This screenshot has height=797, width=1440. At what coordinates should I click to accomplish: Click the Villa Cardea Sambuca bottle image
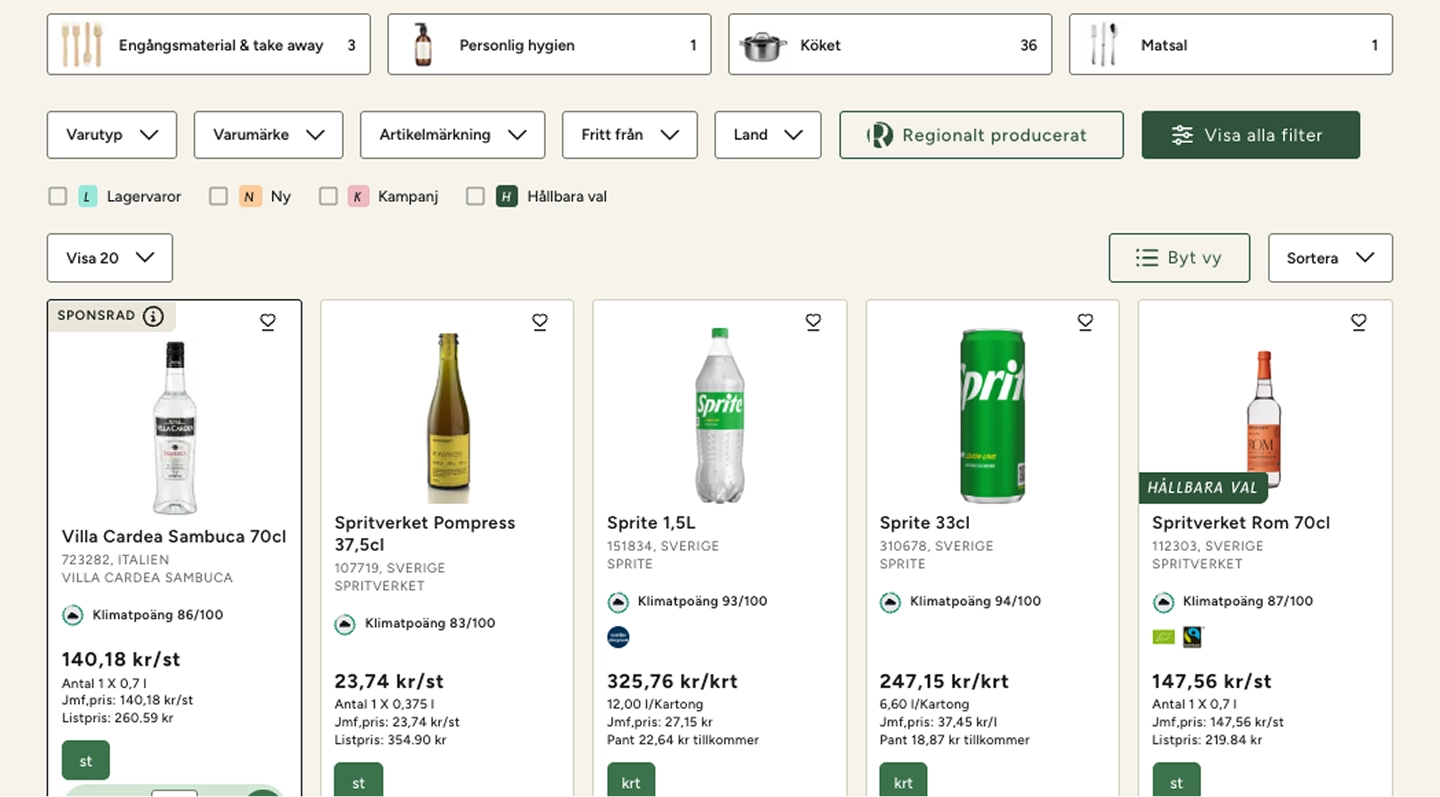(x=175, y=428)
